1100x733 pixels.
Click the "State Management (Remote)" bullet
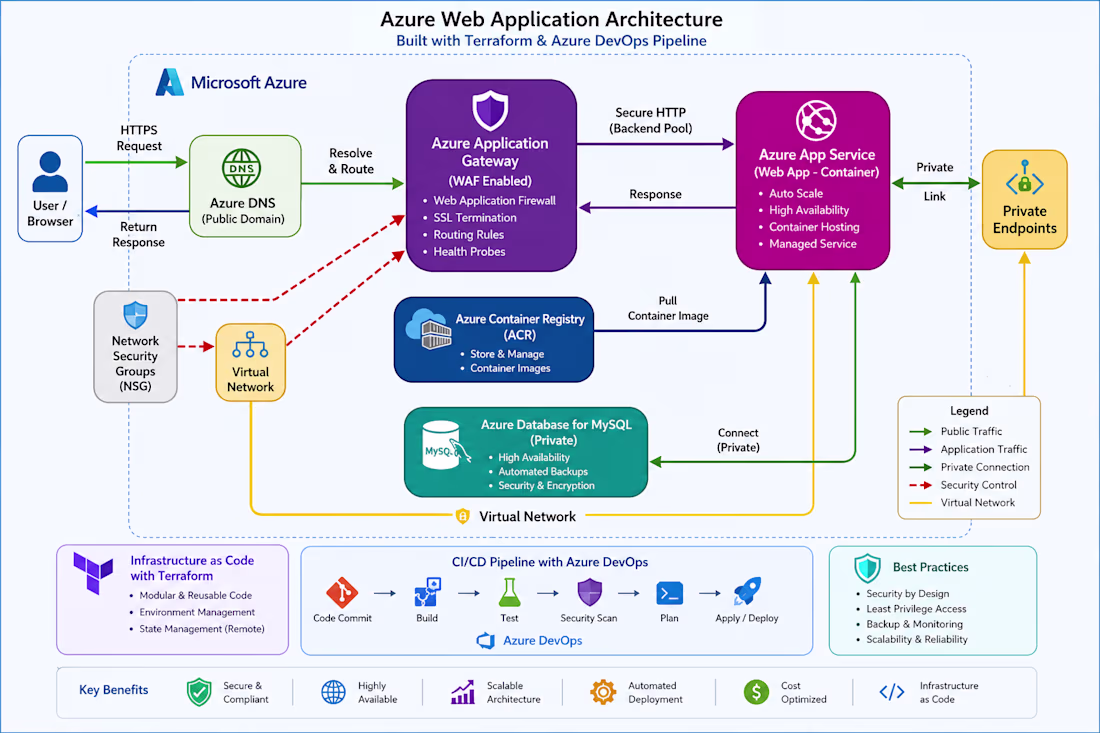tap(202, 628)
